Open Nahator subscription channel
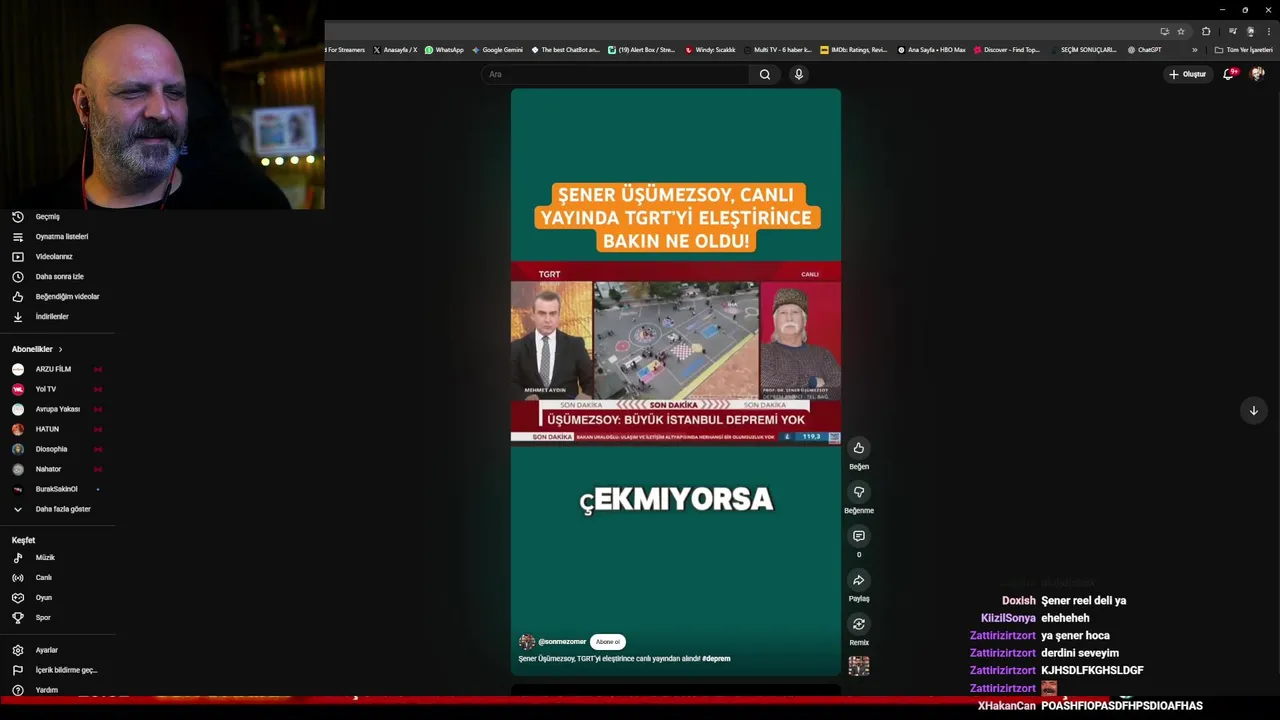The height and width of the screenshot is (720, 1280). pyautogui.click(x=48, y=469)
